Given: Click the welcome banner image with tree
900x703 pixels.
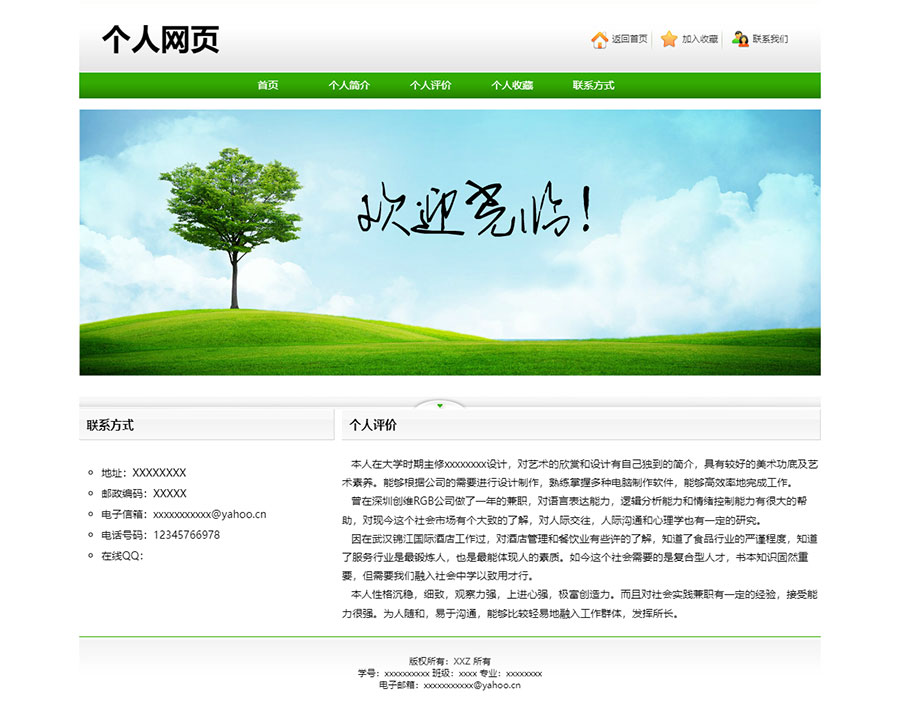Looking at the screenshot, I should (450, 242).
